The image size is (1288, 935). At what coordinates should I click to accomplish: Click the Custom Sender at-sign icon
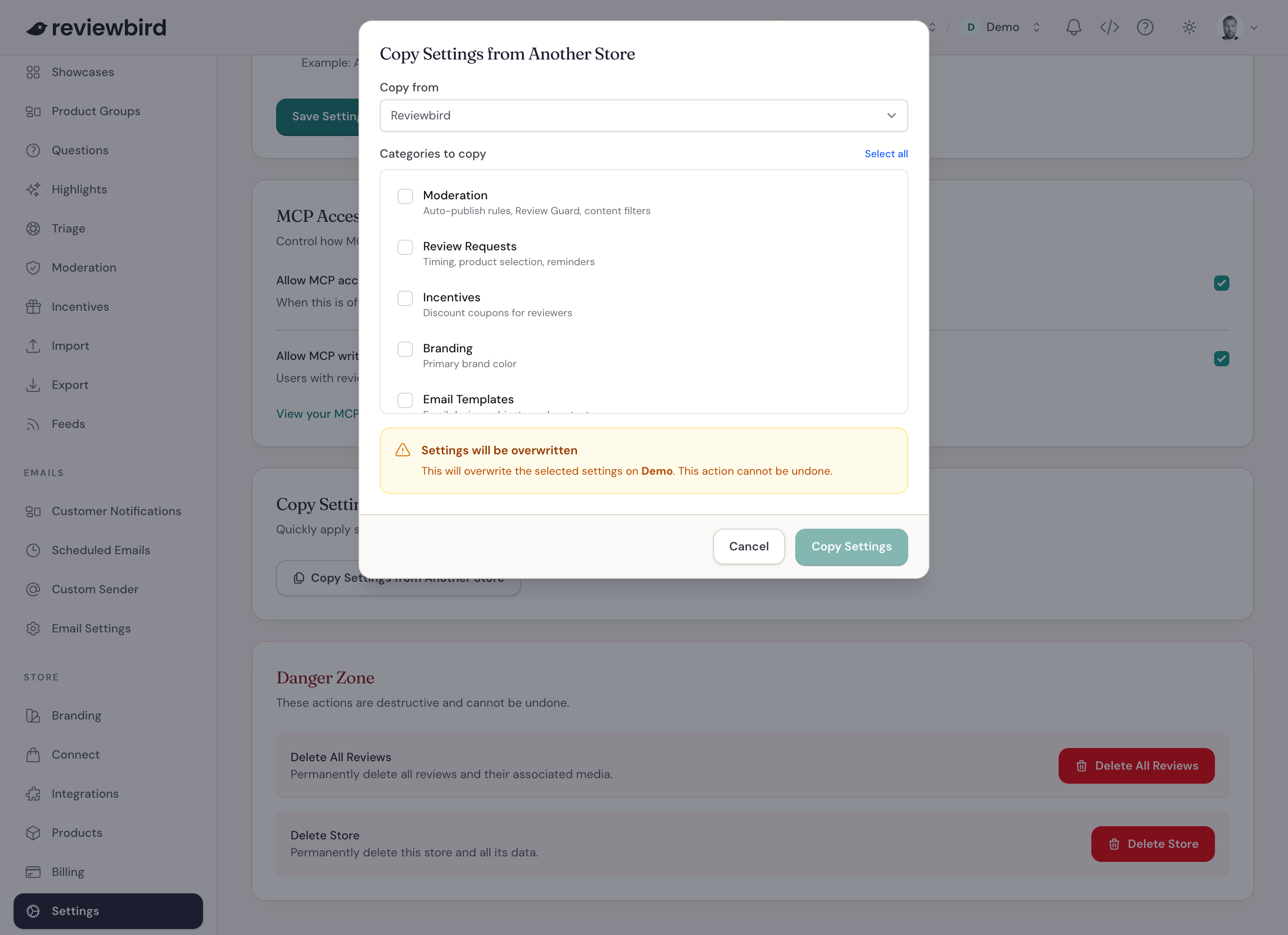point(33,589)
